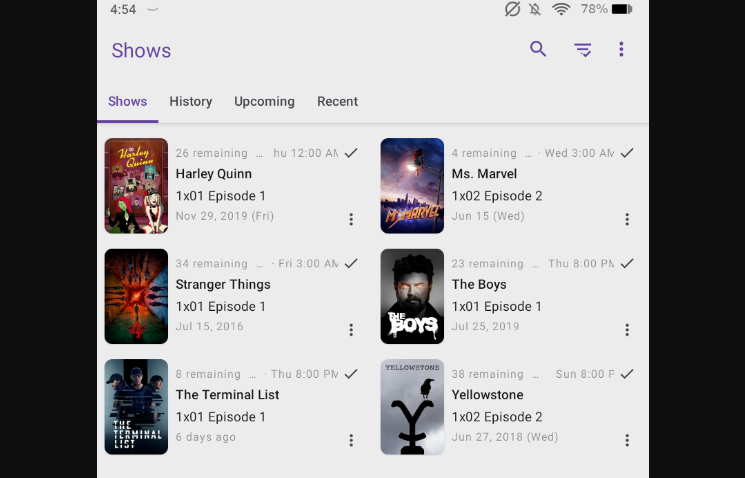Image resolution: width=745 pixels, height=478 pixels.
Task: Tap the crossed-circle status bar icon
Action: point(512,9)
